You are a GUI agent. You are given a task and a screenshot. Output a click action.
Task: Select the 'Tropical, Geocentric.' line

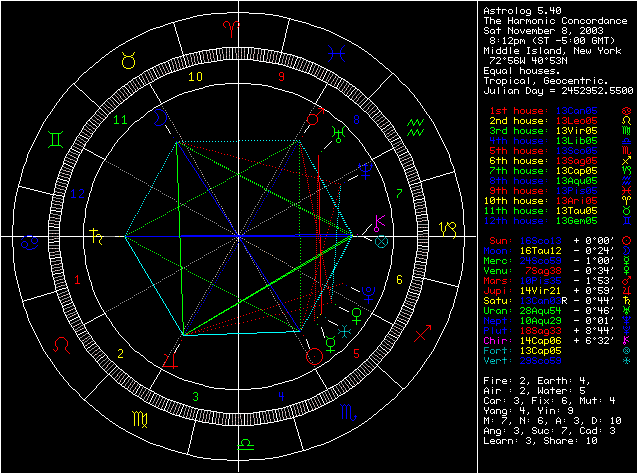[x=546, y=81]
